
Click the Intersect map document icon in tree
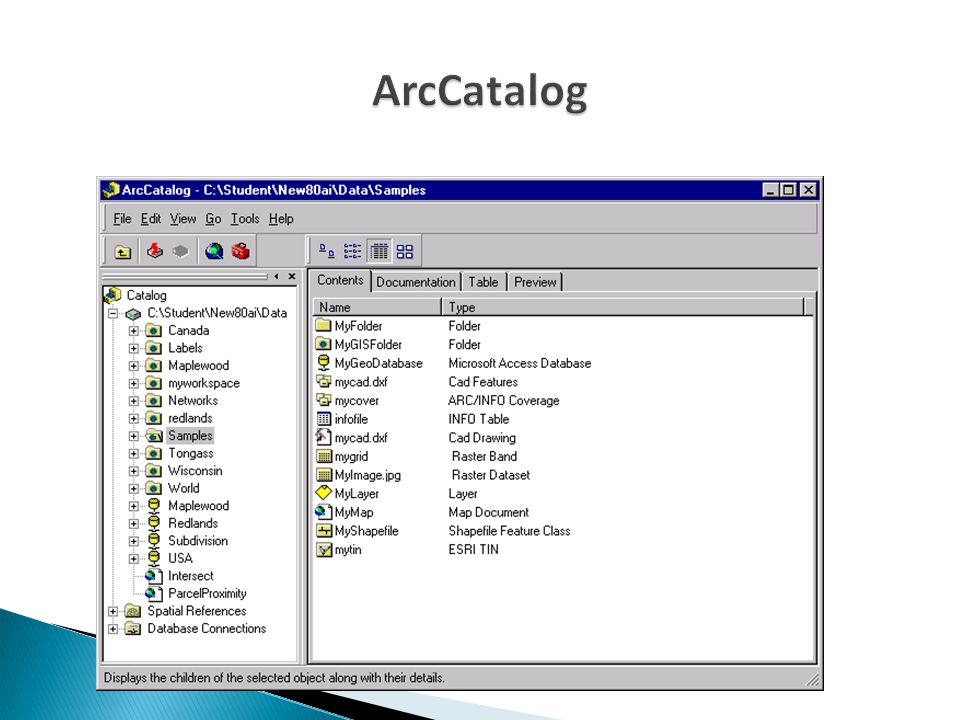154,576
